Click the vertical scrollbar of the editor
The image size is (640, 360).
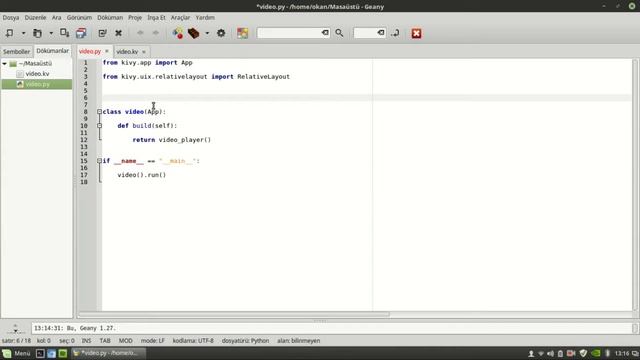[x=635, y=184]
